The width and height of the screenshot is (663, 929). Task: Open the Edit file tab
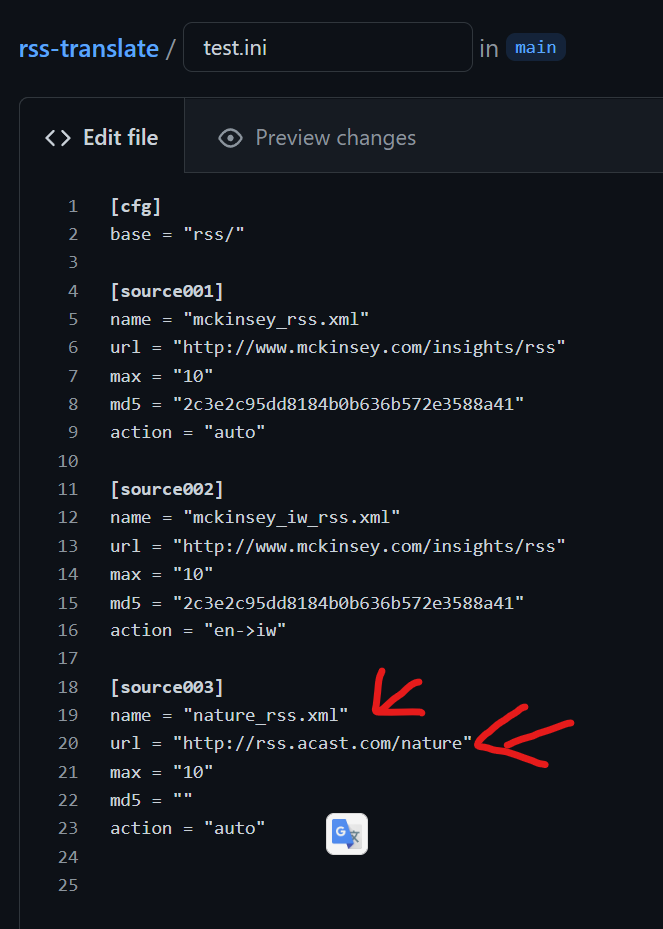[102, 138]
